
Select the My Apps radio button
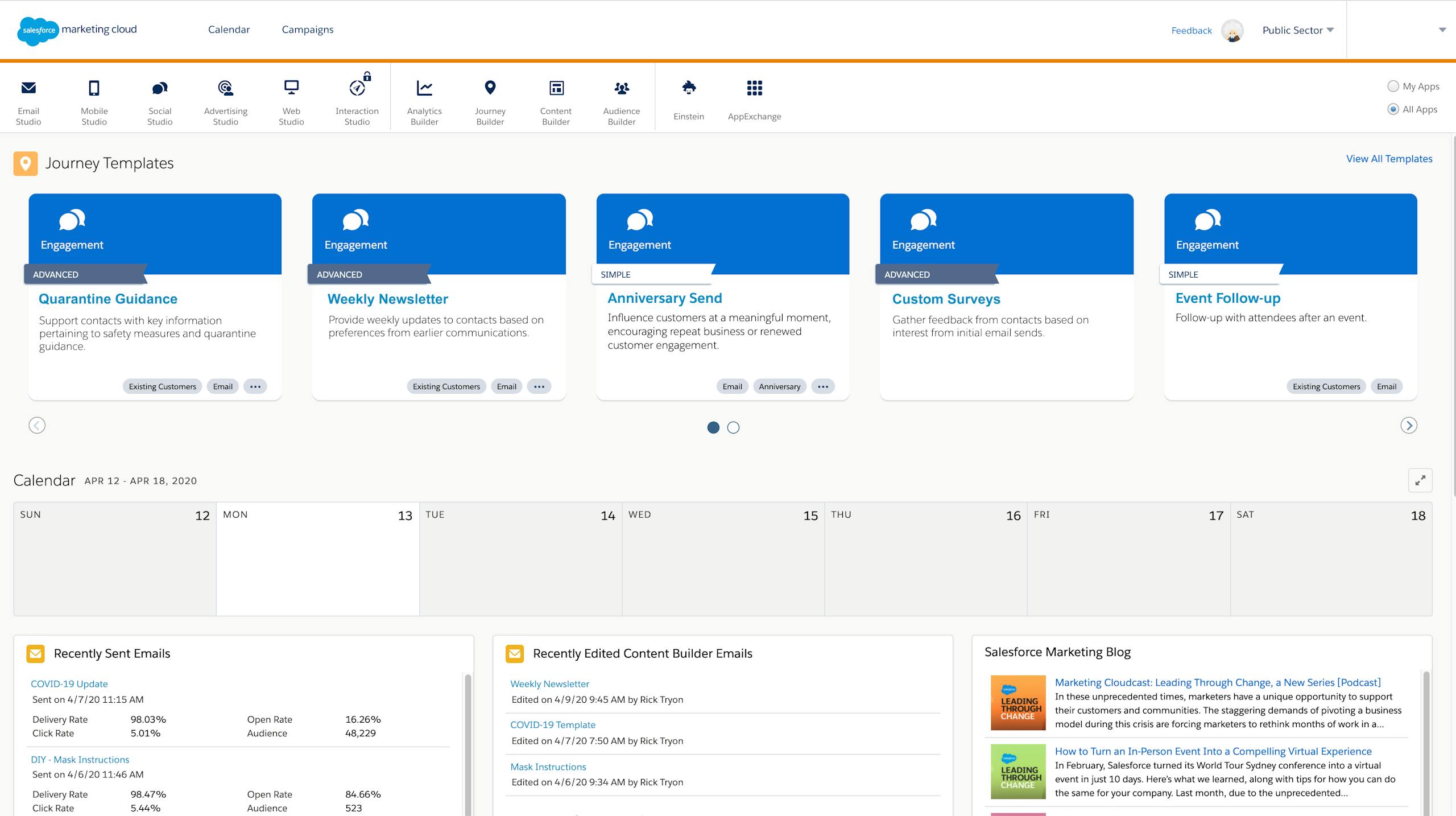1393,86
